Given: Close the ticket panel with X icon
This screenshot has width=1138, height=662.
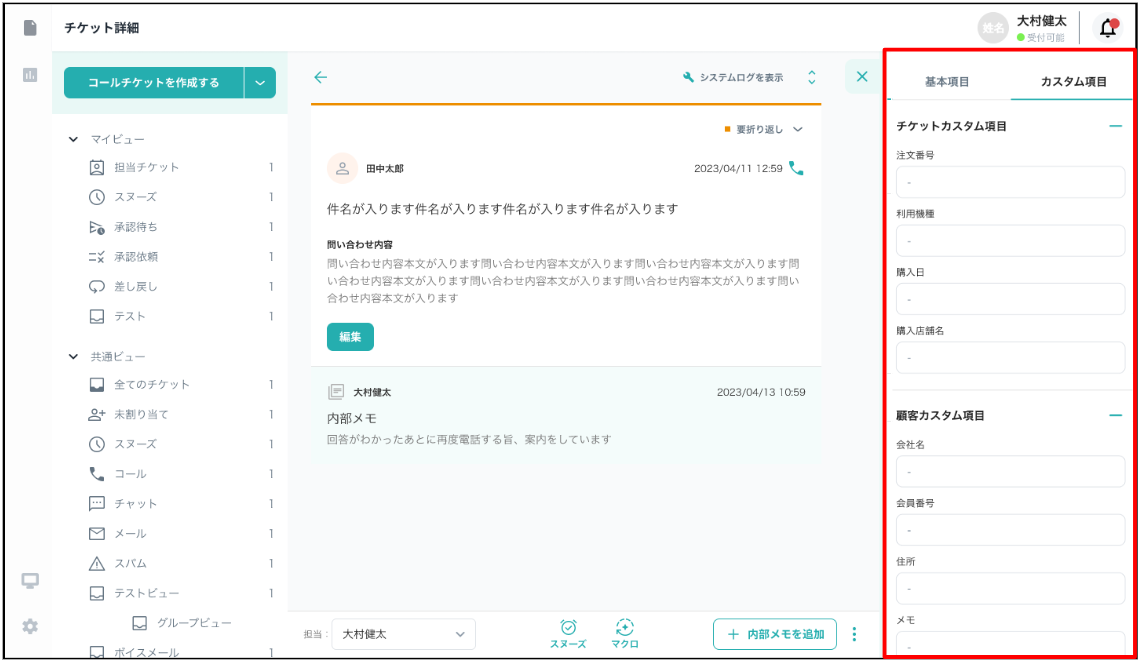Looking at the screenshot, I should click(x=862, y=77).
